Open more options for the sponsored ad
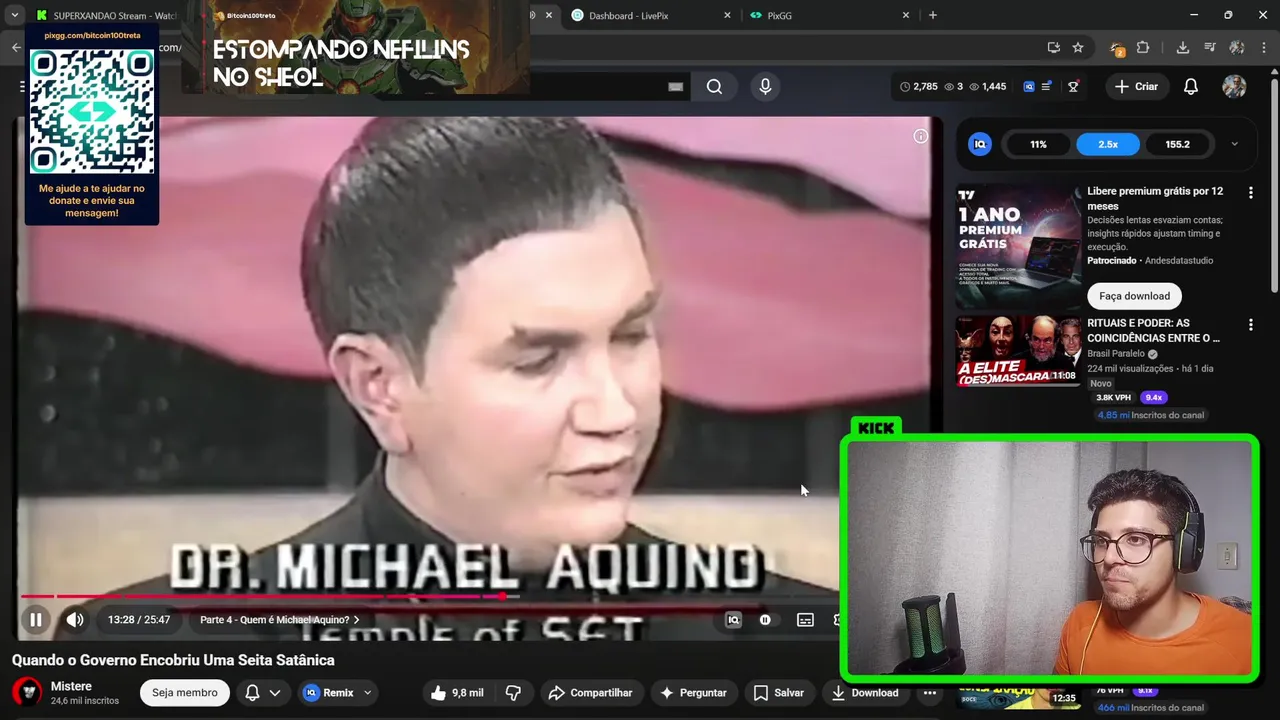Image resolution: width=1280 pixels, height=720 pixels. tap(1250, 192)
